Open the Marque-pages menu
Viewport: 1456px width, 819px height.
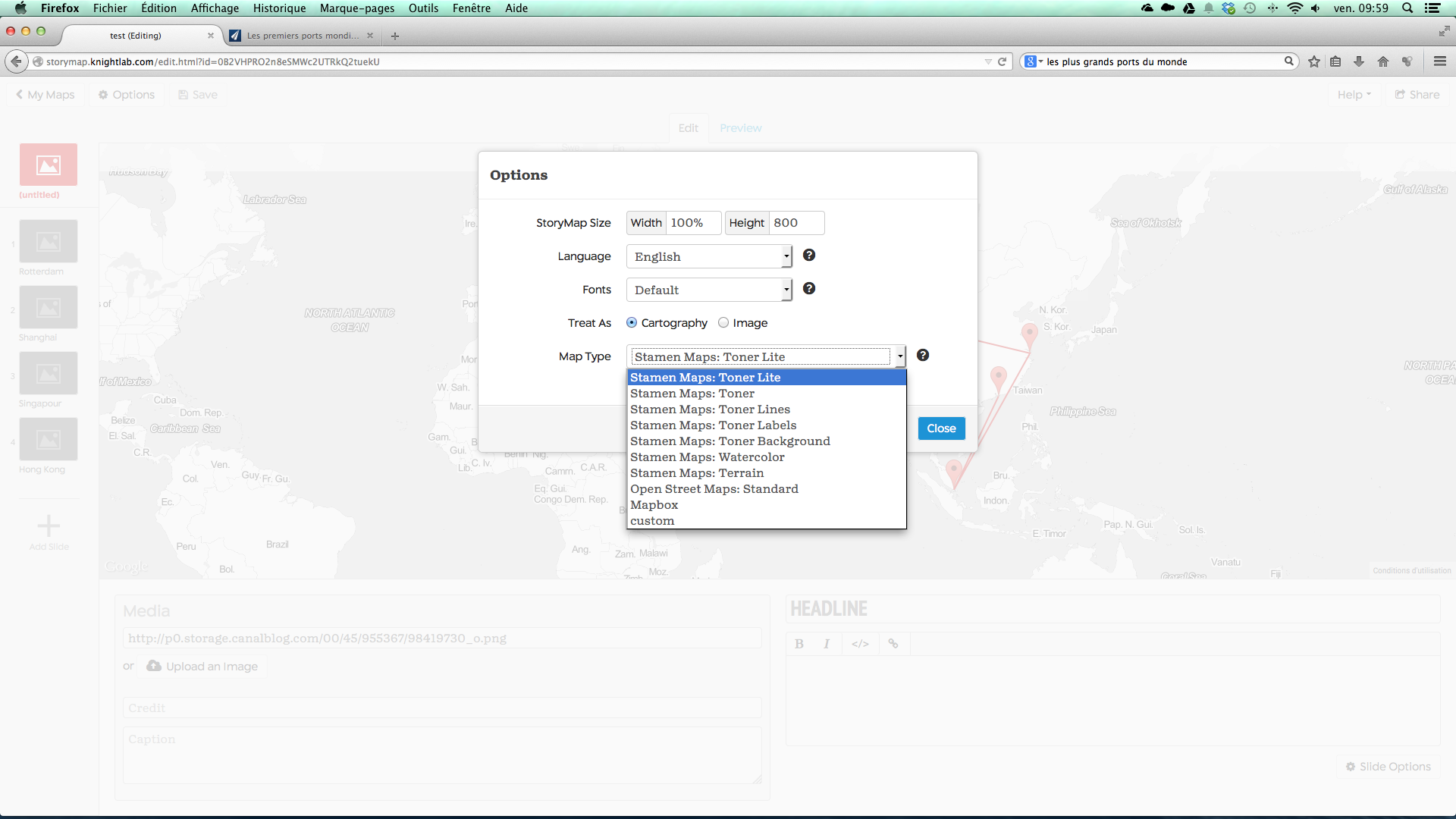point(357,8)
